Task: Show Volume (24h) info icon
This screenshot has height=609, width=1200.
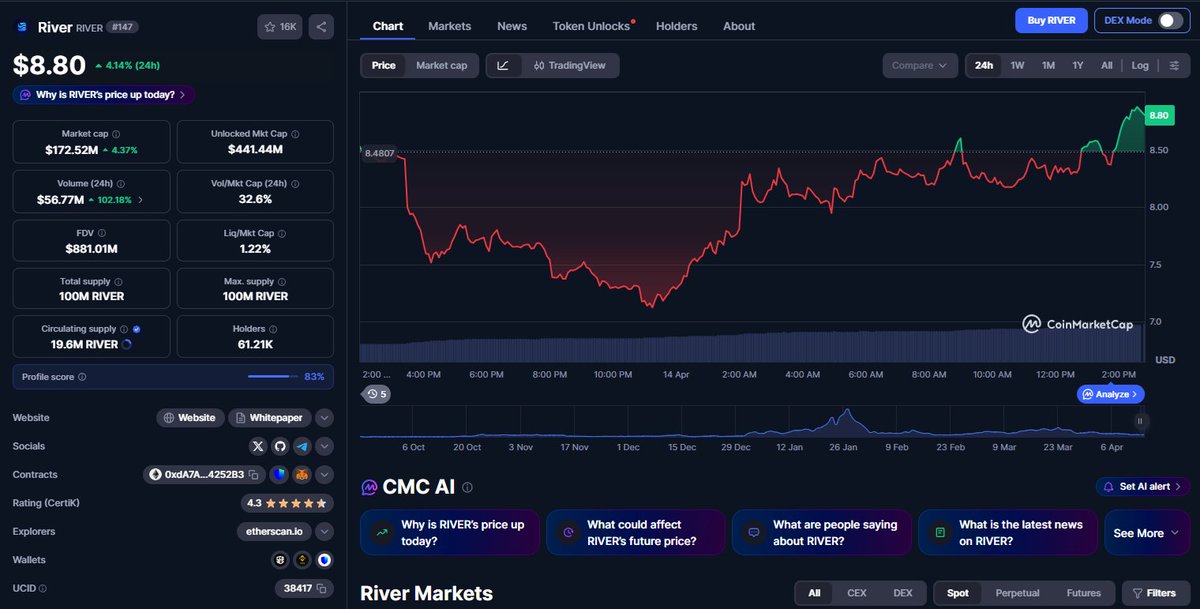Action: (121, 183)
